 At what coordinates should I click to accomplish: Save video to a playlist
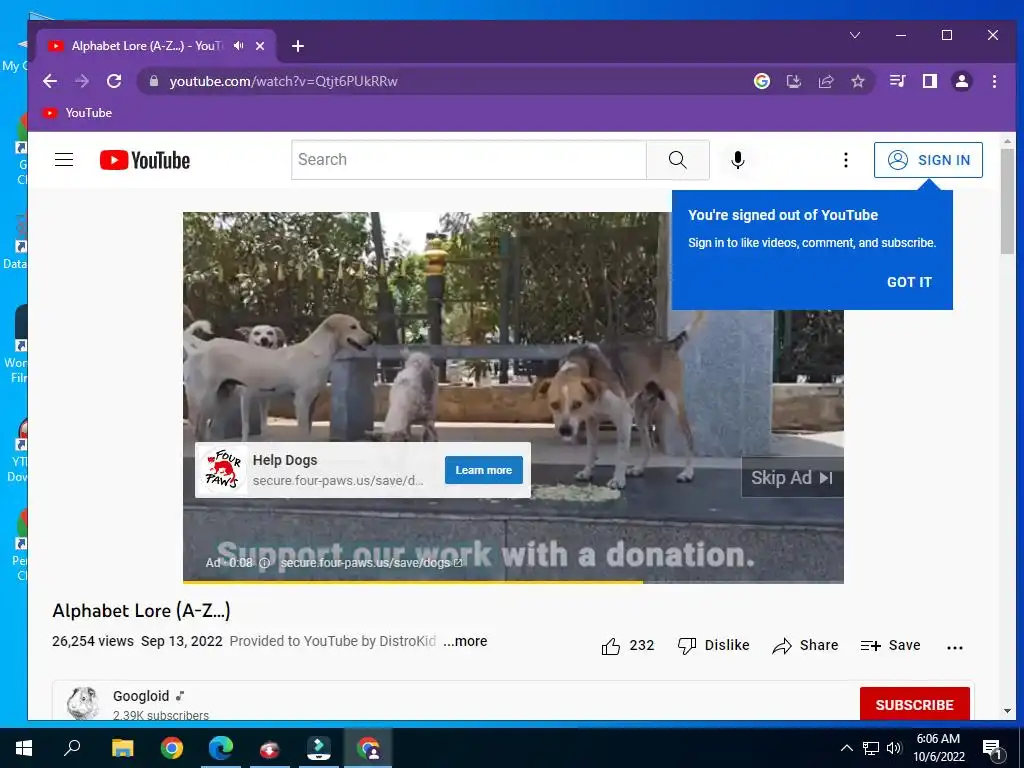[x=891, y=646]
